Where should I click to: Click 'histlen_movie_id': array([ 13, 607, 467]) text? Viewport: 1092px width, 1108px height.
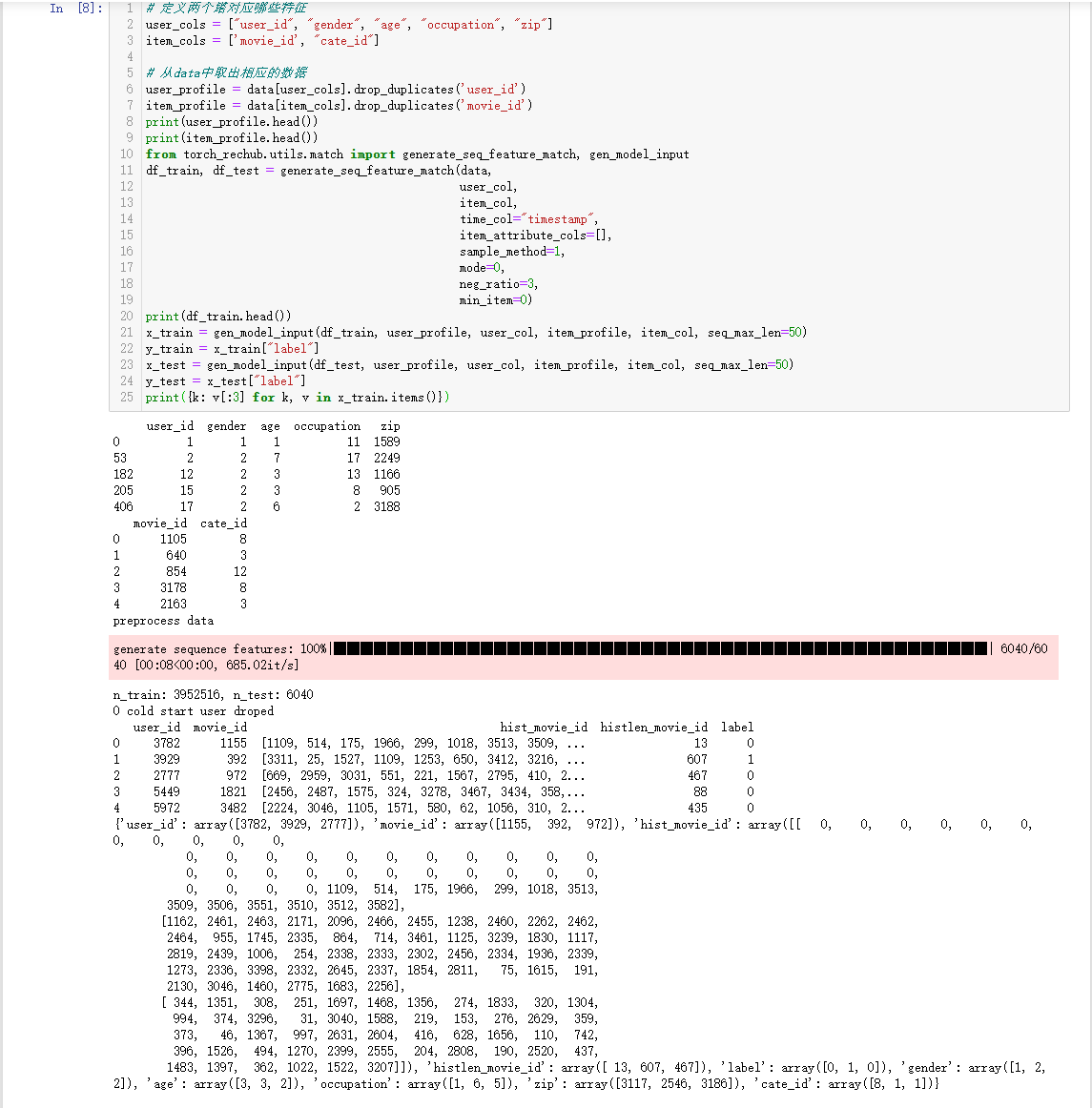(567, 1068)
